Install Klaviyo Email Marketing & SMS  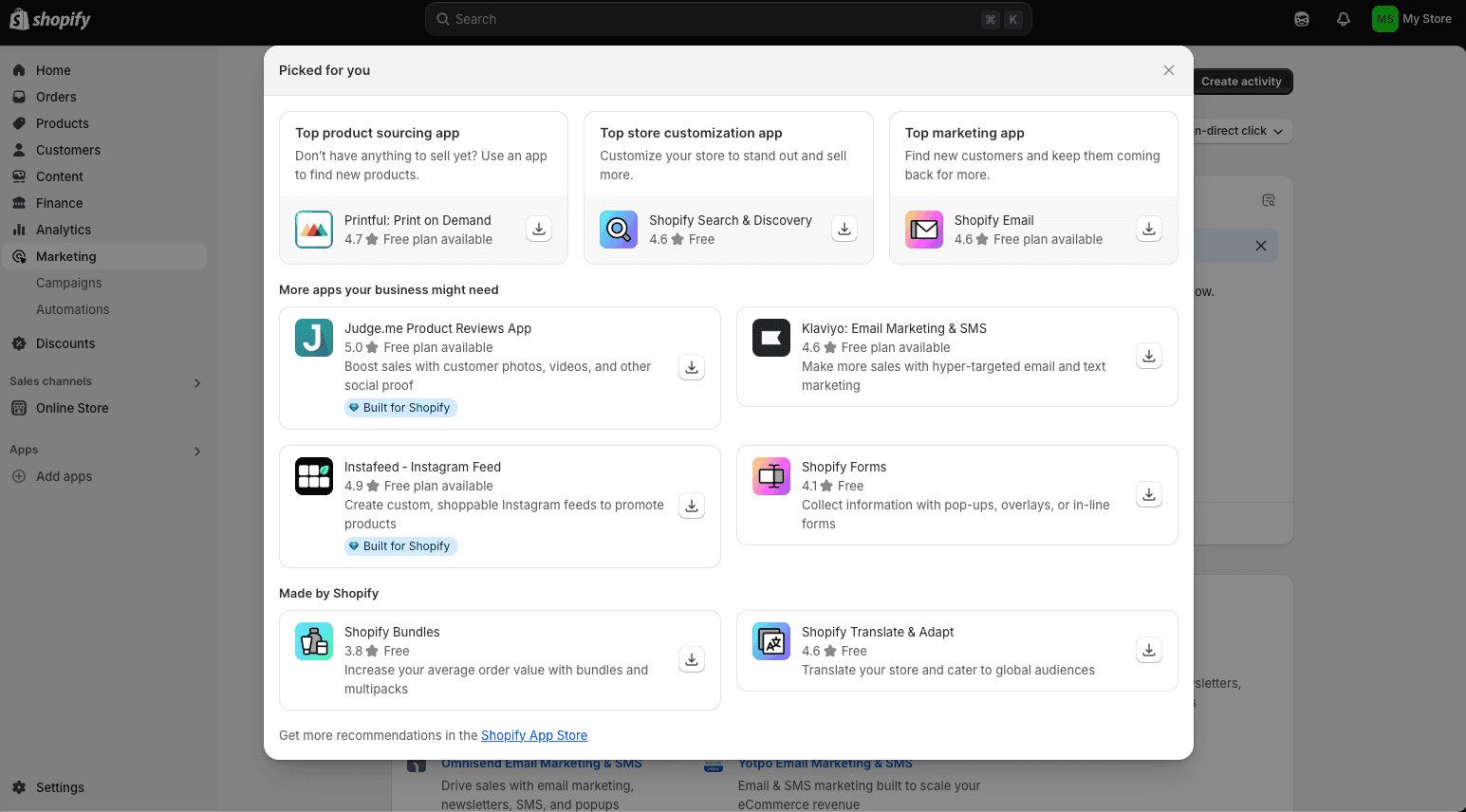pyautogui.click(x=1149, y=356)
